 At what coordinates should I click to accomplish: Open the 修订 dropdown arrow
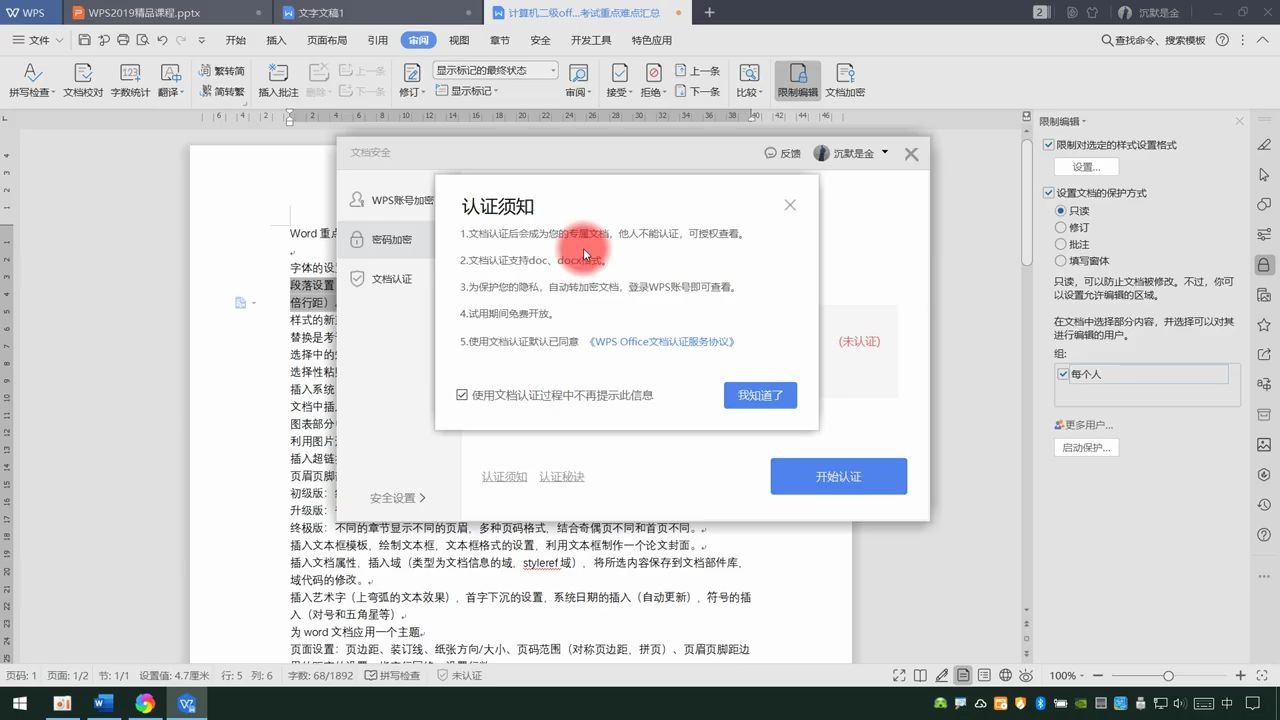421,90
